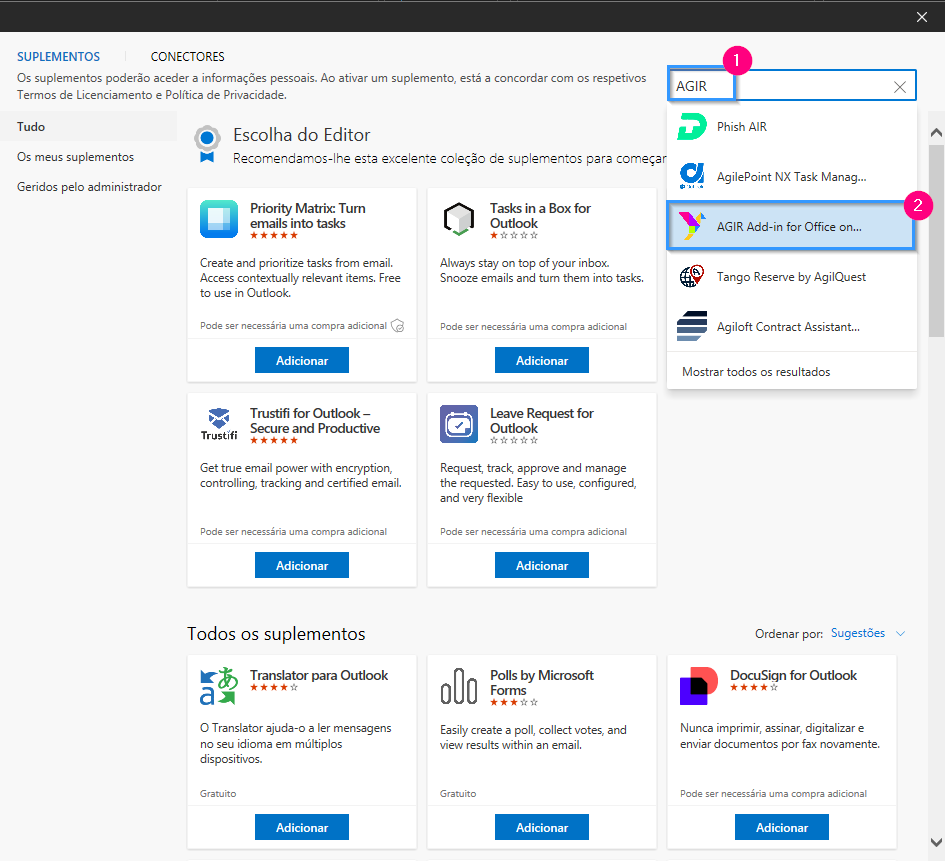Image resolution: width=945 pixels, height=861 pixels.
Task: Click Mostrar todos os resultados
Action: (x=756, y=372)
